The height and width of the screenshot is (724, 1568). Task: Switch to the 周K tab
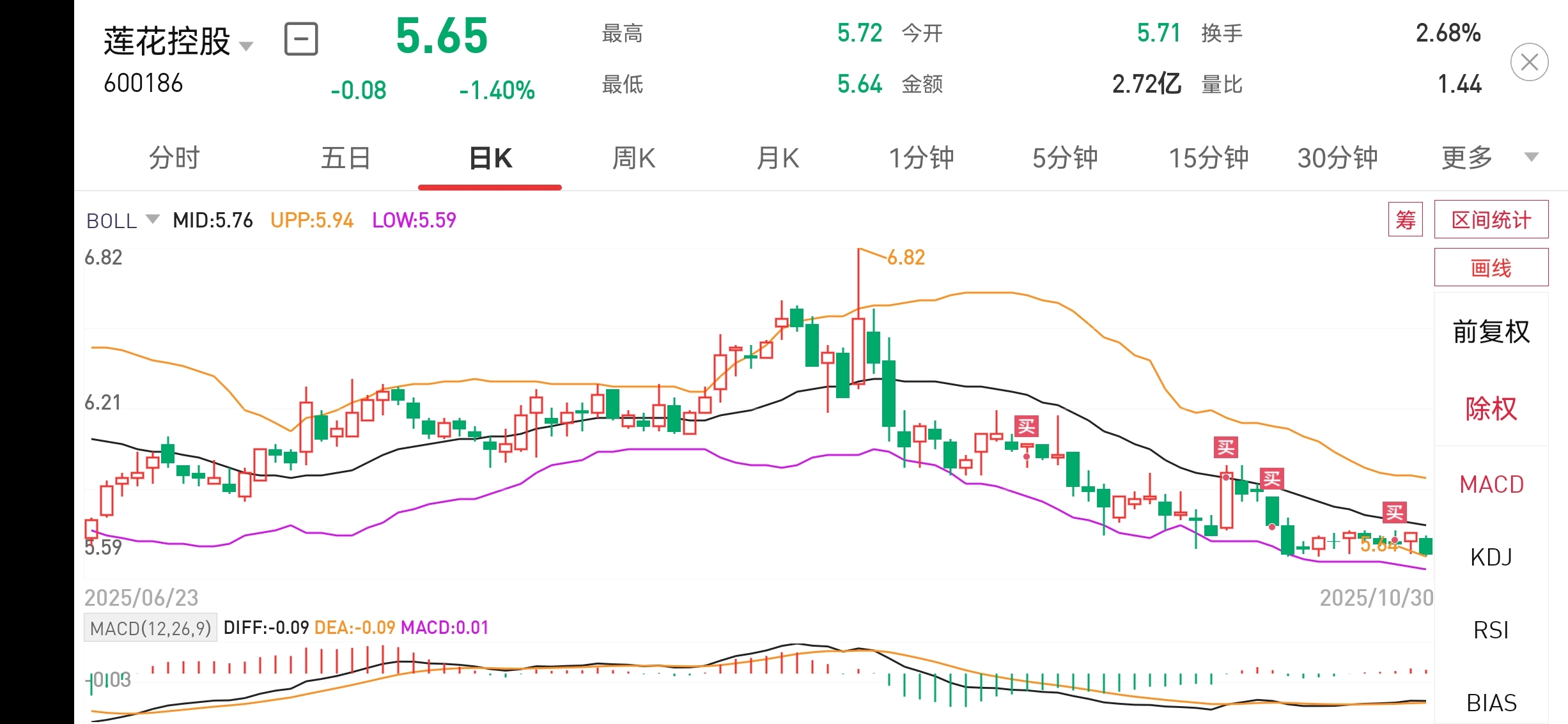coord(633,158)
